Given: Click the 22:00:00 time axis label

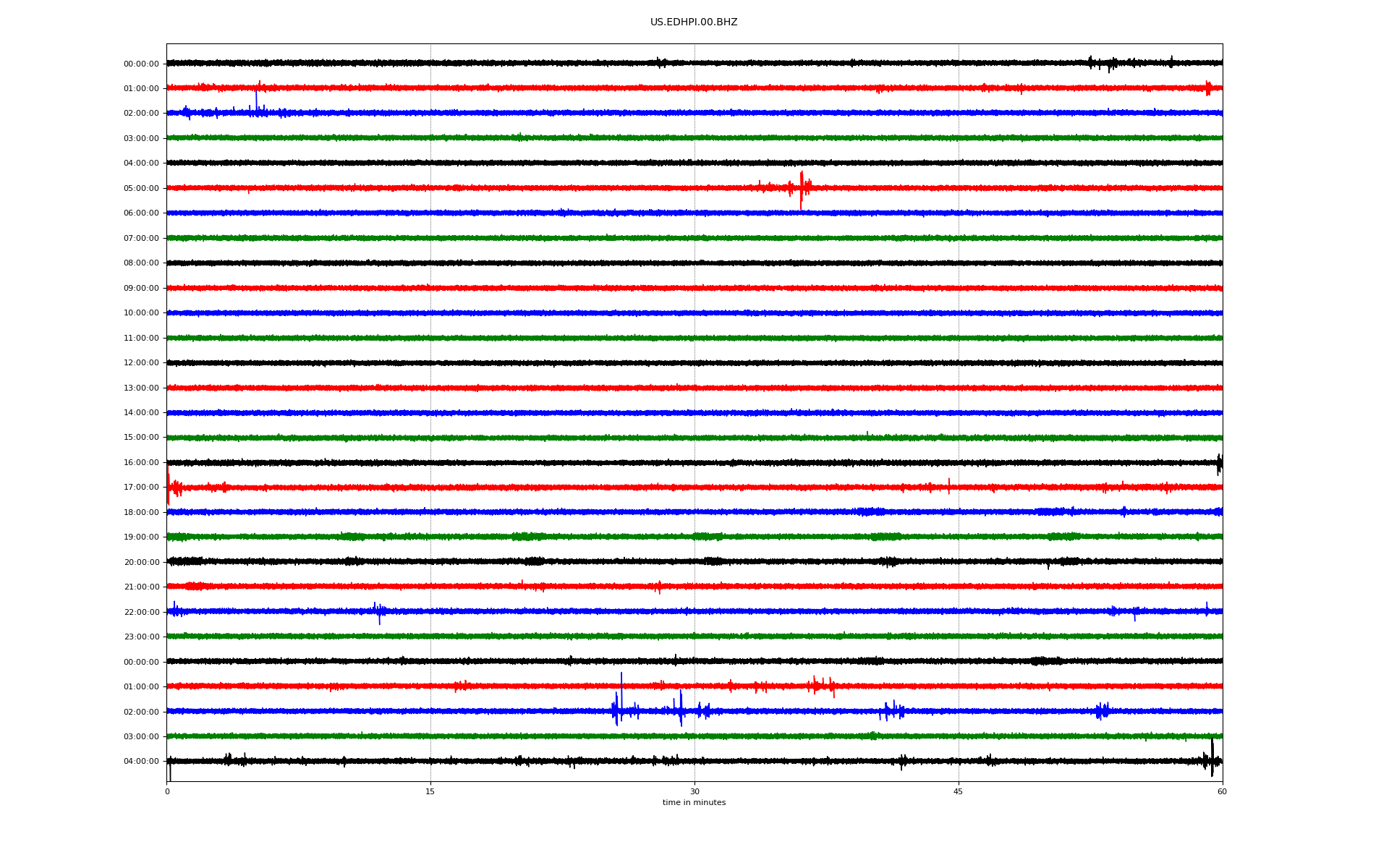Looking at the screenshot, I should click(141, 612).
